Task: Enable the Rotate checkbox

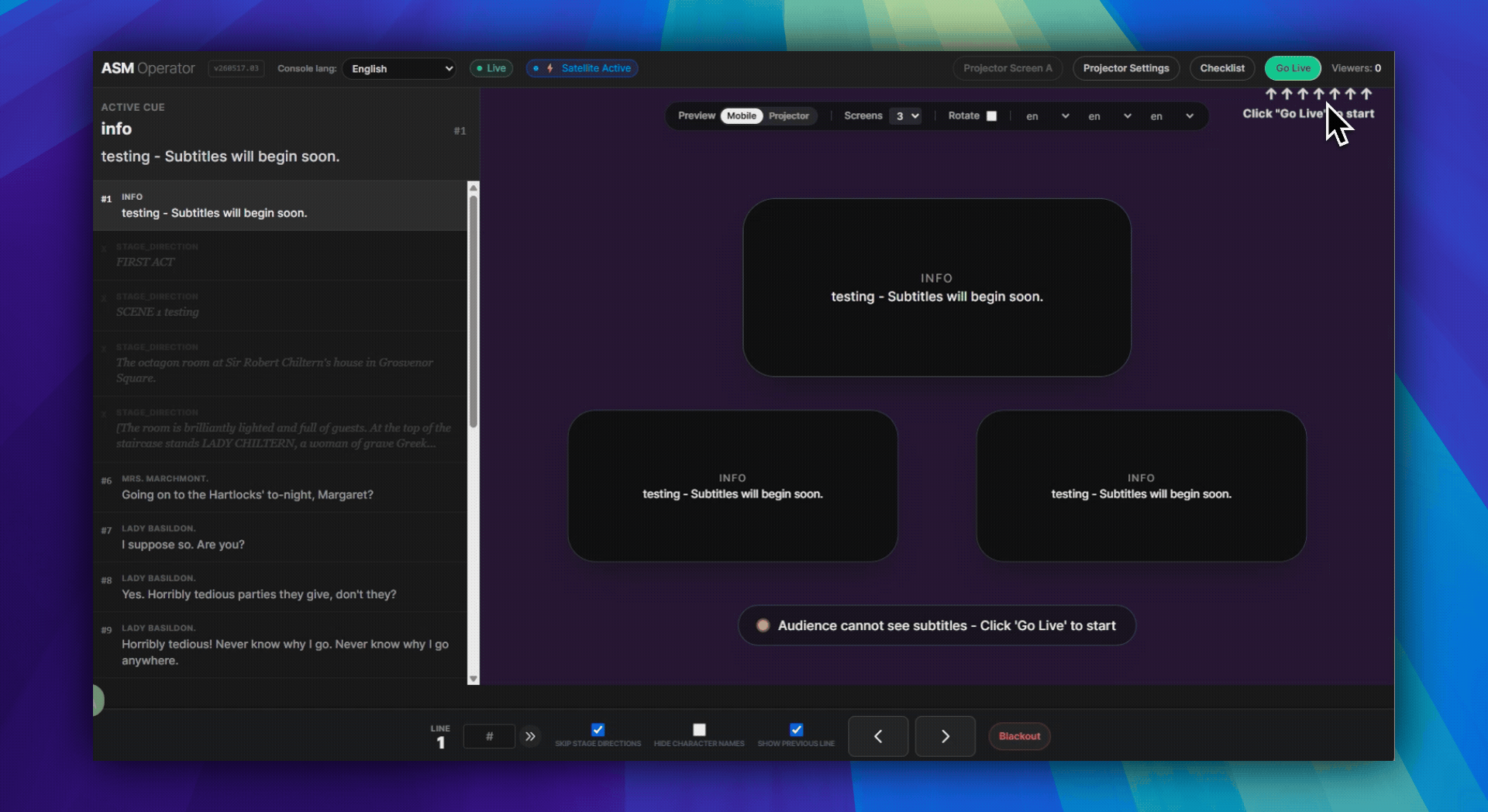Action: 991,116
